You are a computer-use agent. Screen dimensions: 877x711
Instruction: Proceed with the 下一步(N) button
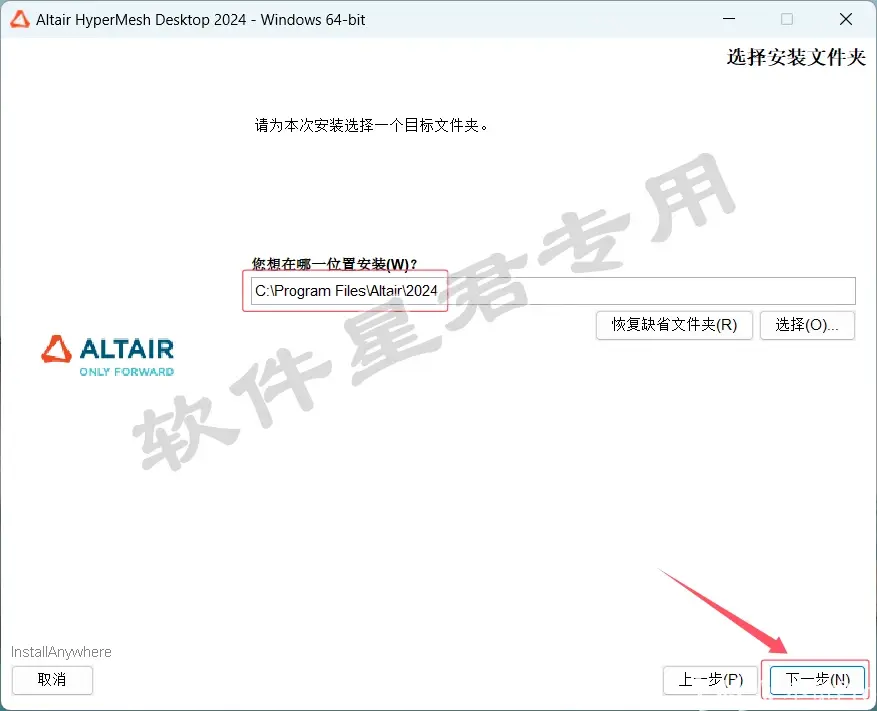[x=818, y=680]
